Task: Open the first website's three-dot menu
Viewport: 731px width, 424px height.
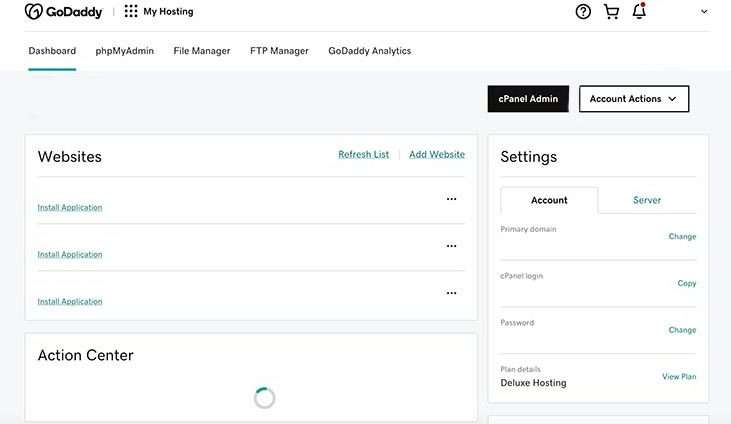Action: tap(451, 199)
